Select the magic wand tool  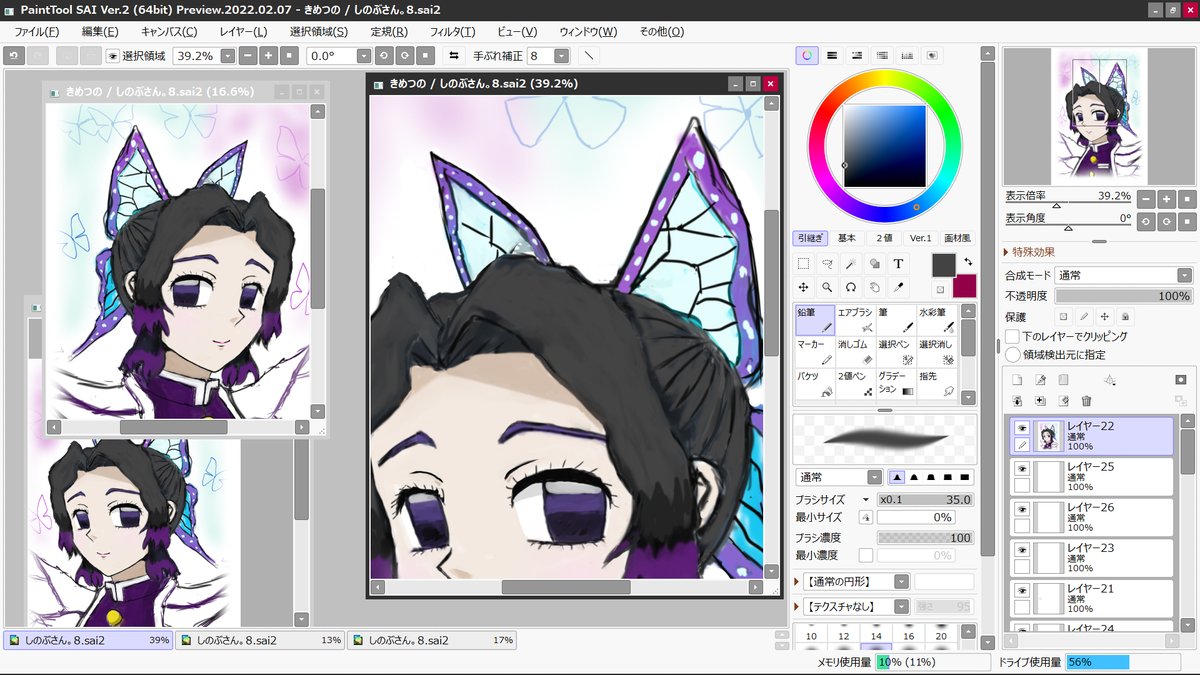(x=851, y=264)
